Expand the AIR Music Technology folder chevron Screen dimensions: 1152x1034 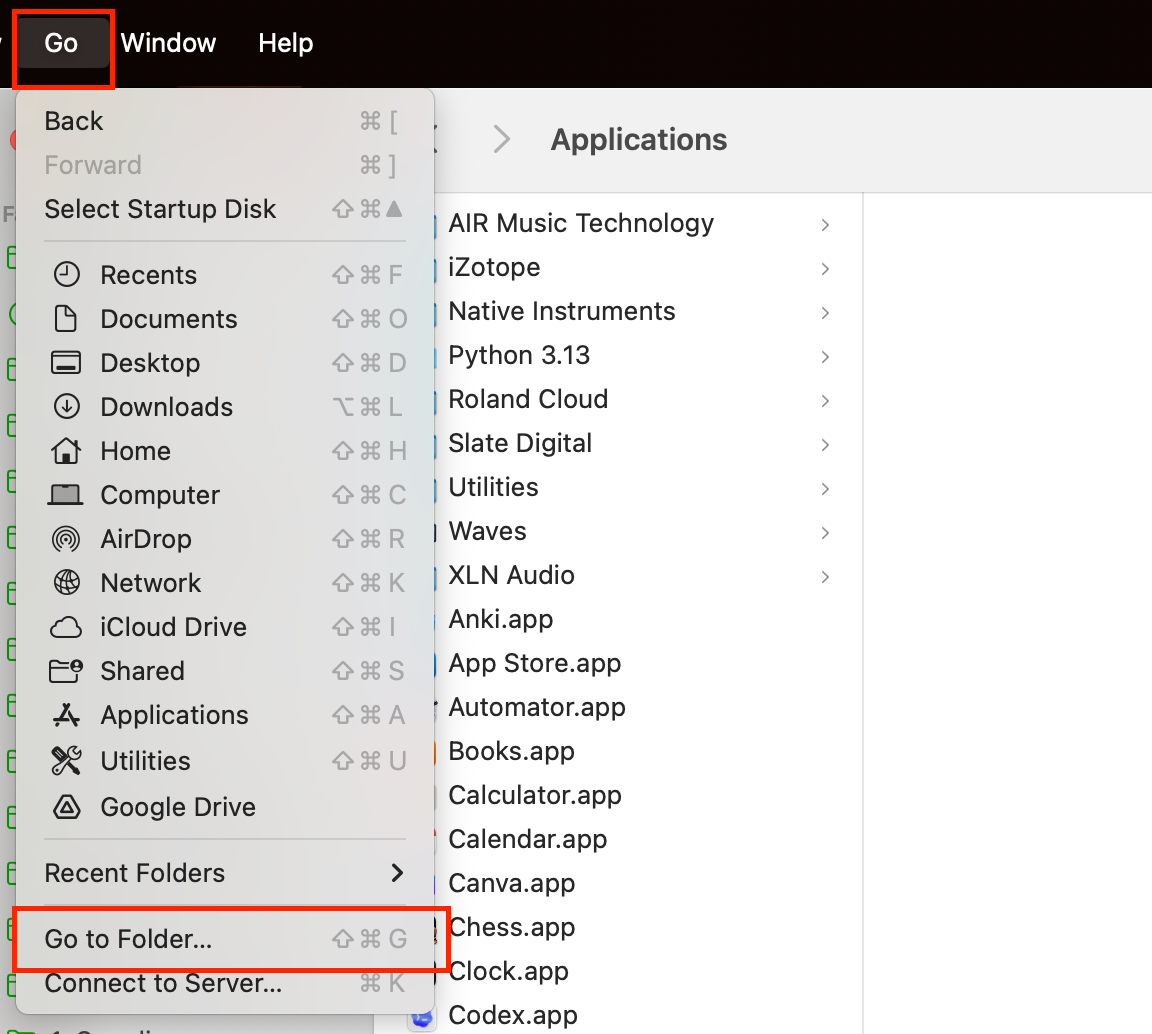[x=825, y=224]
